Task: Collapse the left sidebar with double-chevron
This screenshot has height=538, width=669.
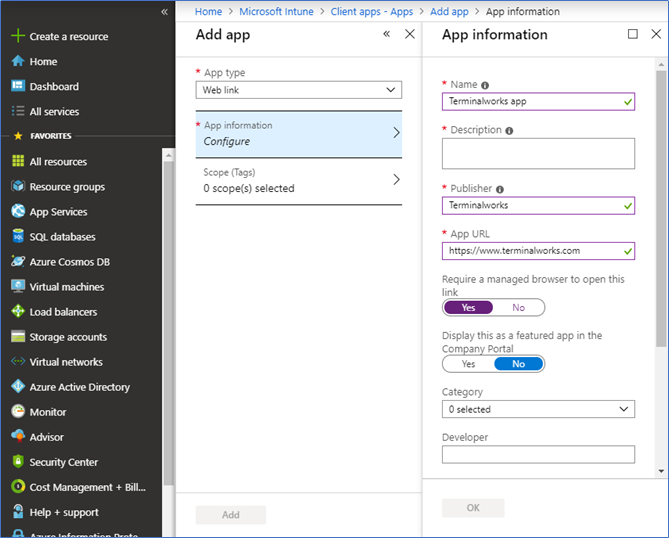Action: pyautogui.click(x=164, y=12)
